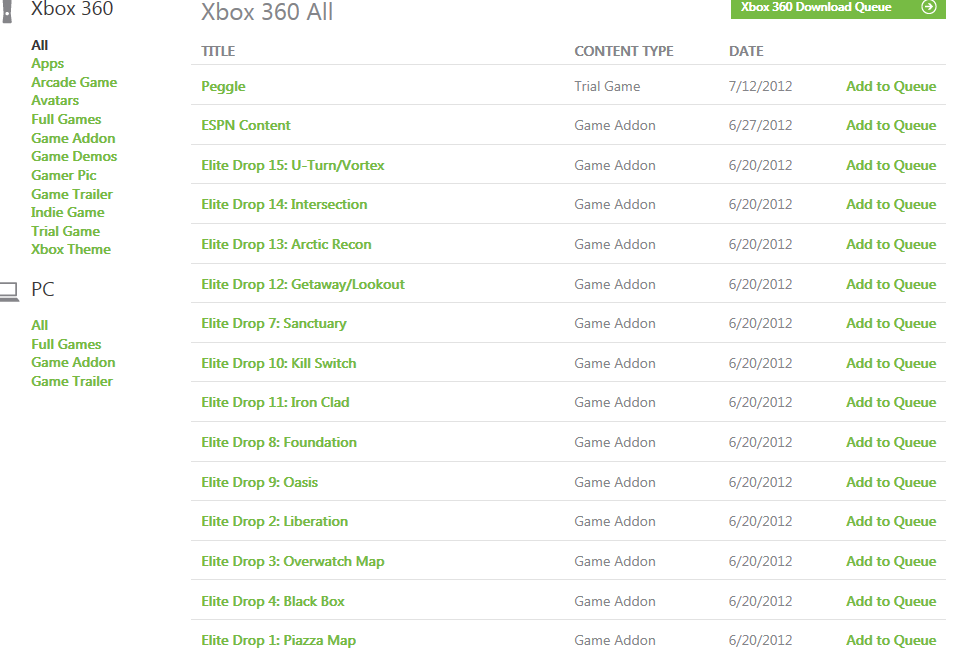Open the Xbox 360 Download Queue
This screenshot has height=652, width=965.
click(838, 8)
